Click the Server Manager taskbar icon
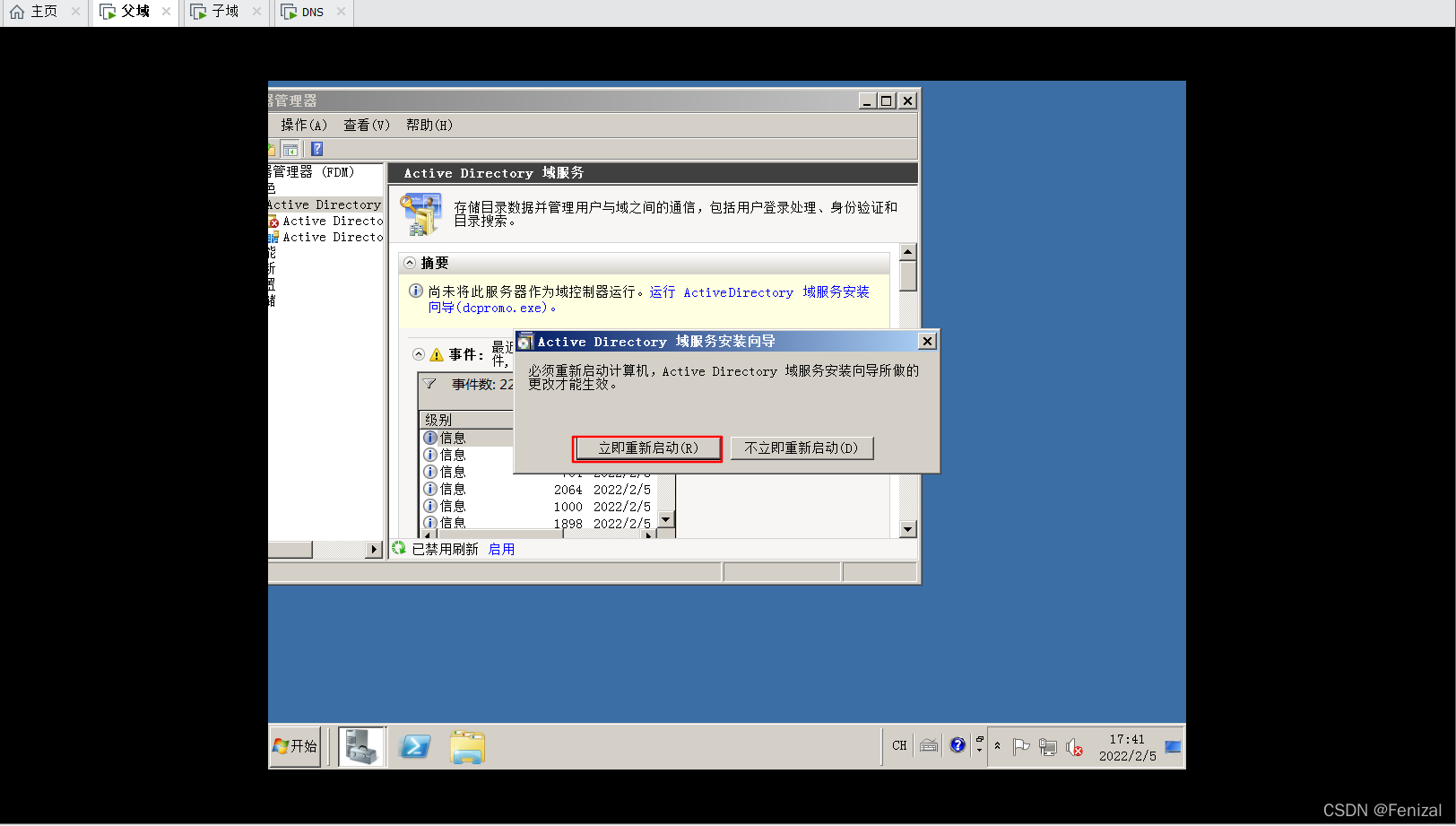 pyautogui.click(x=362, y=746)
